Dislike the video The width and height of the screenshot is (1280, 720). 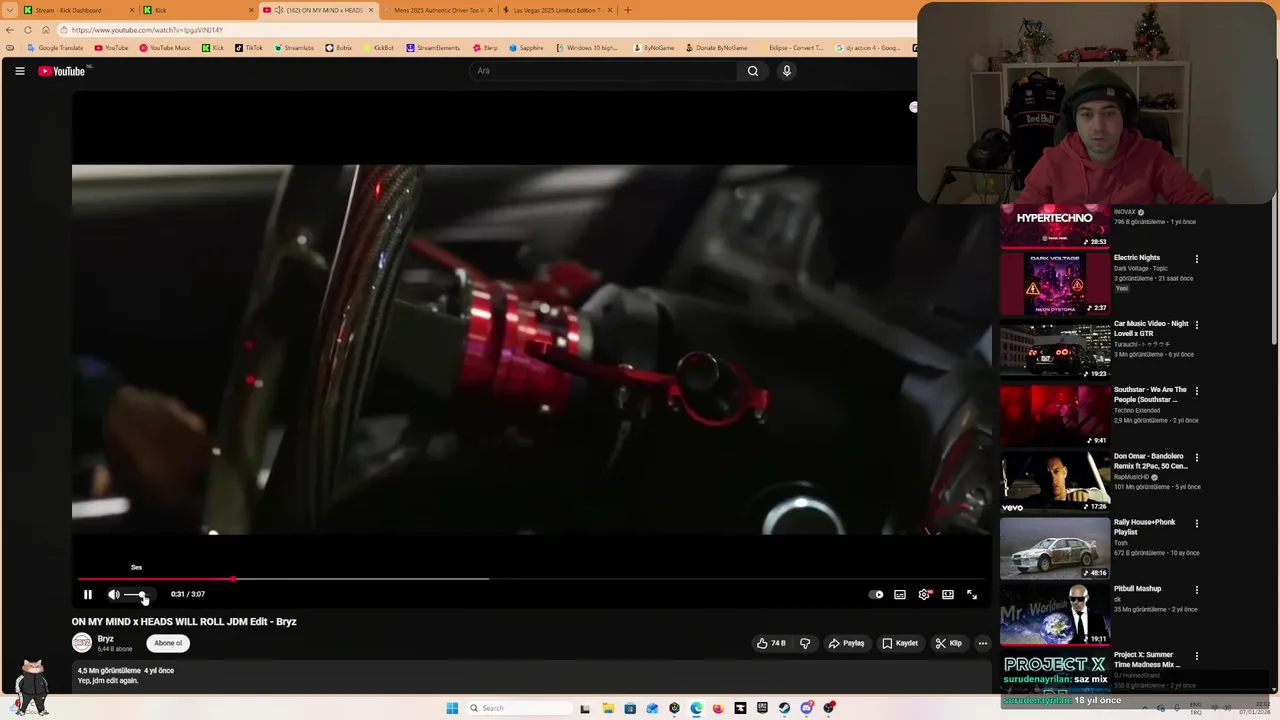(x=805, y=643)
